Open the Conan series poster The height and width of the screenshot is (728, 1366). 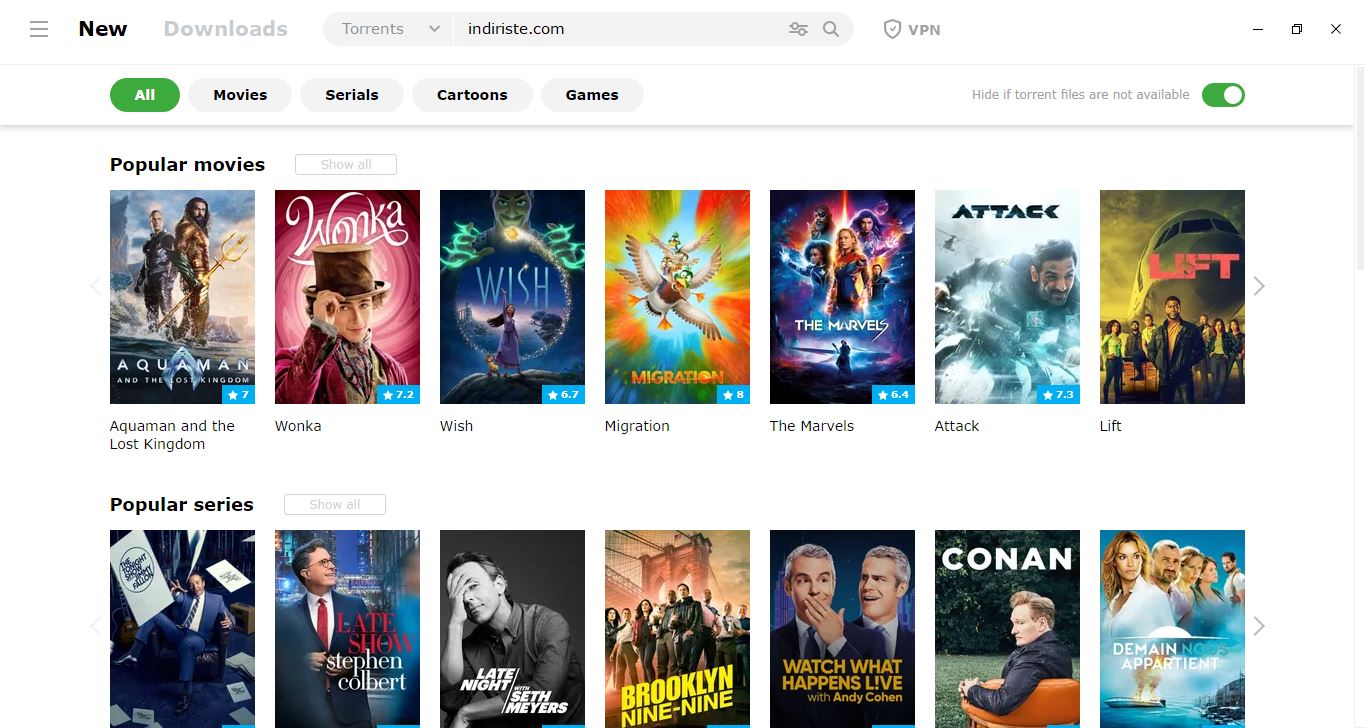click(x=1007, y=629)
